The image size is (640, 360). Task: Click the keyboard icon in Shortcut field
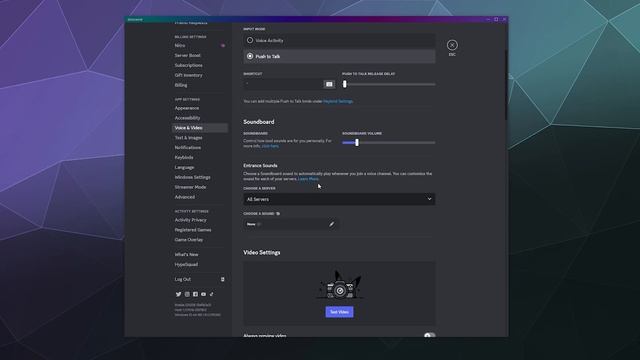(x=329, y=84)
